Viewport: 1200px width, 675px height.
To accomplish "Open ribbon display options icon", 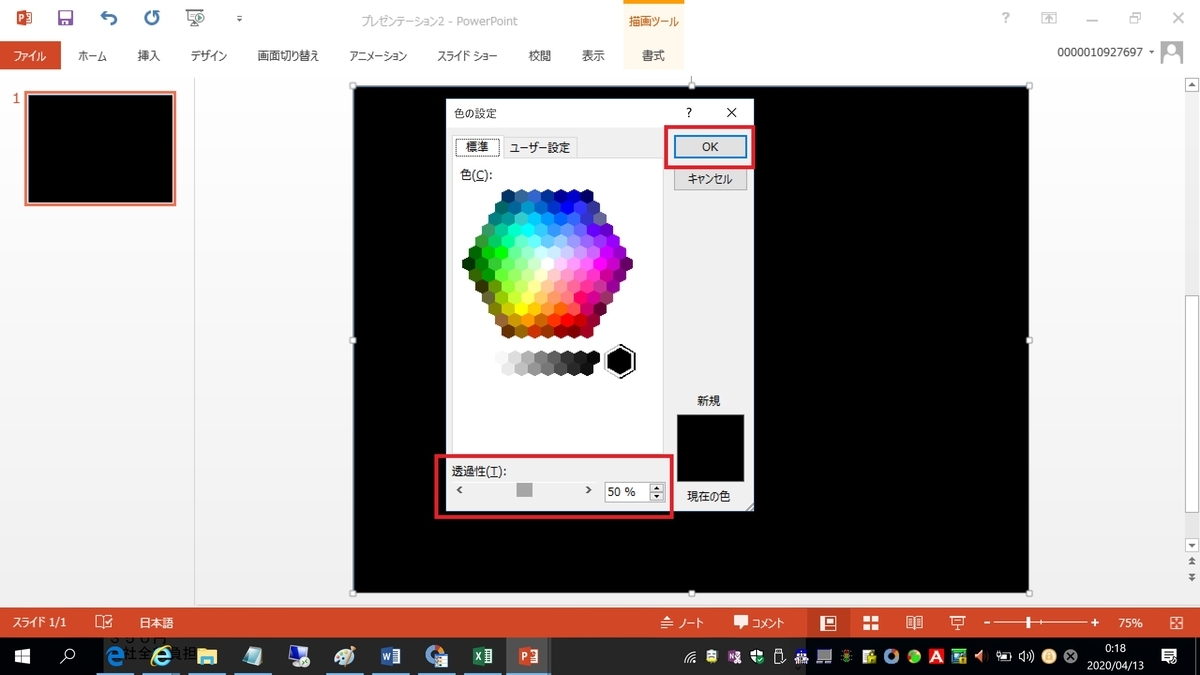I will coord(1049,18).
